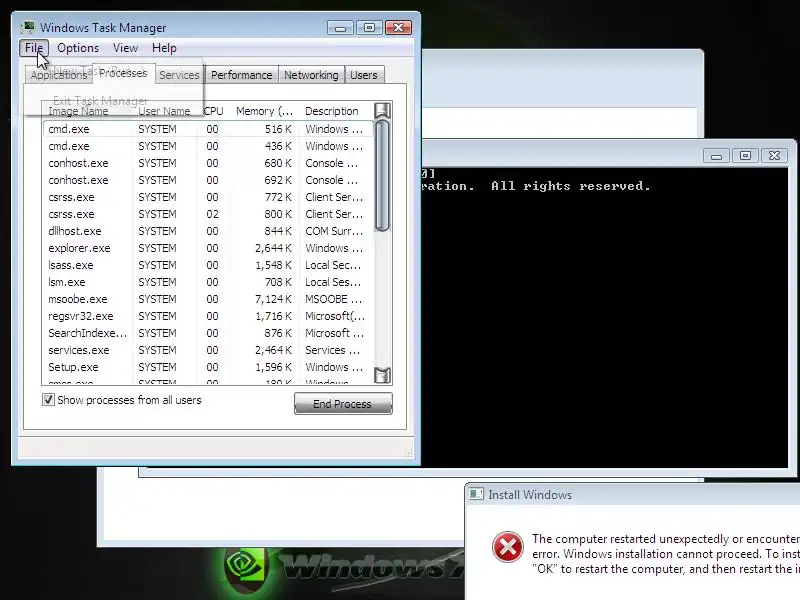Click the COM Surr... description cell
The width and height of the screenshot is (800, 600).
334,231
